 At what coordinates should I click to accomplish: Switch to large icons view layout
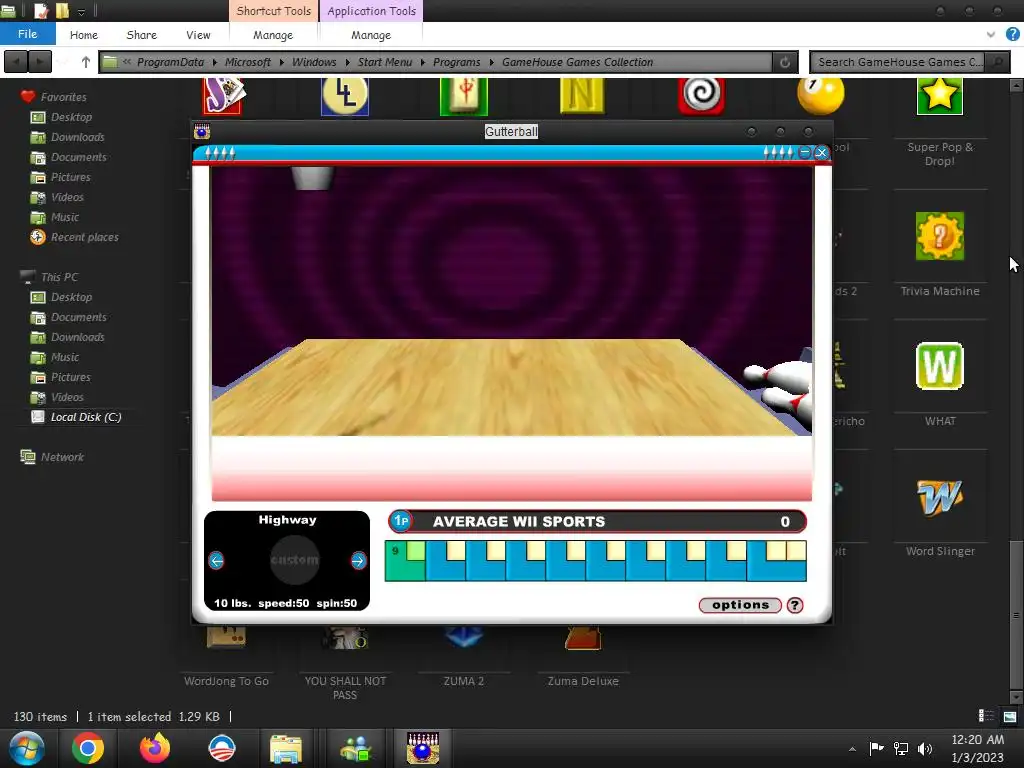point(1010,716)
